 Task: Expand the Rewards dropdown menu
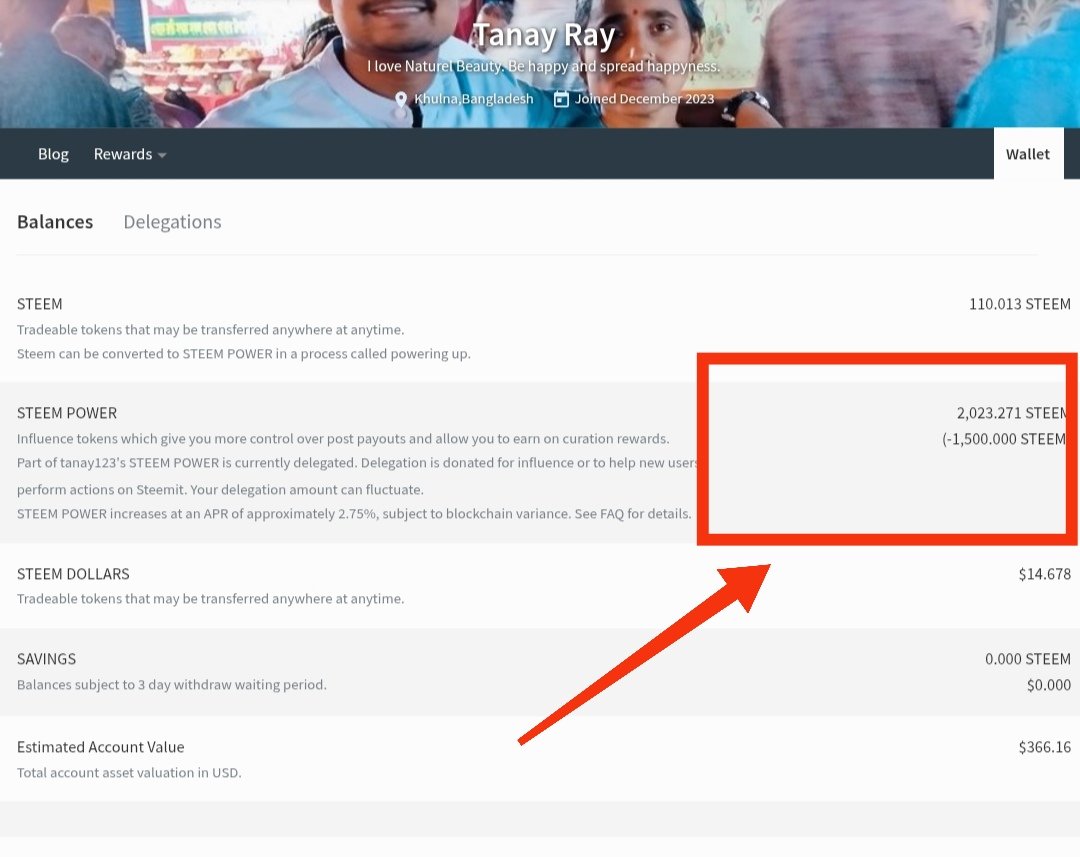[x=129, y=154]
